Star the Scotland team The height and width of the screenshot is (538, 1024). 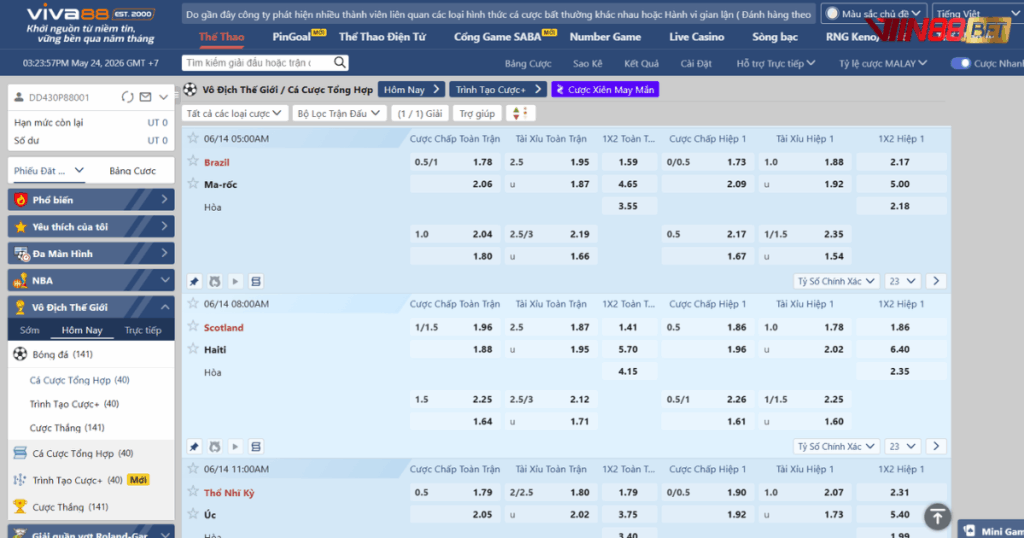193,326
